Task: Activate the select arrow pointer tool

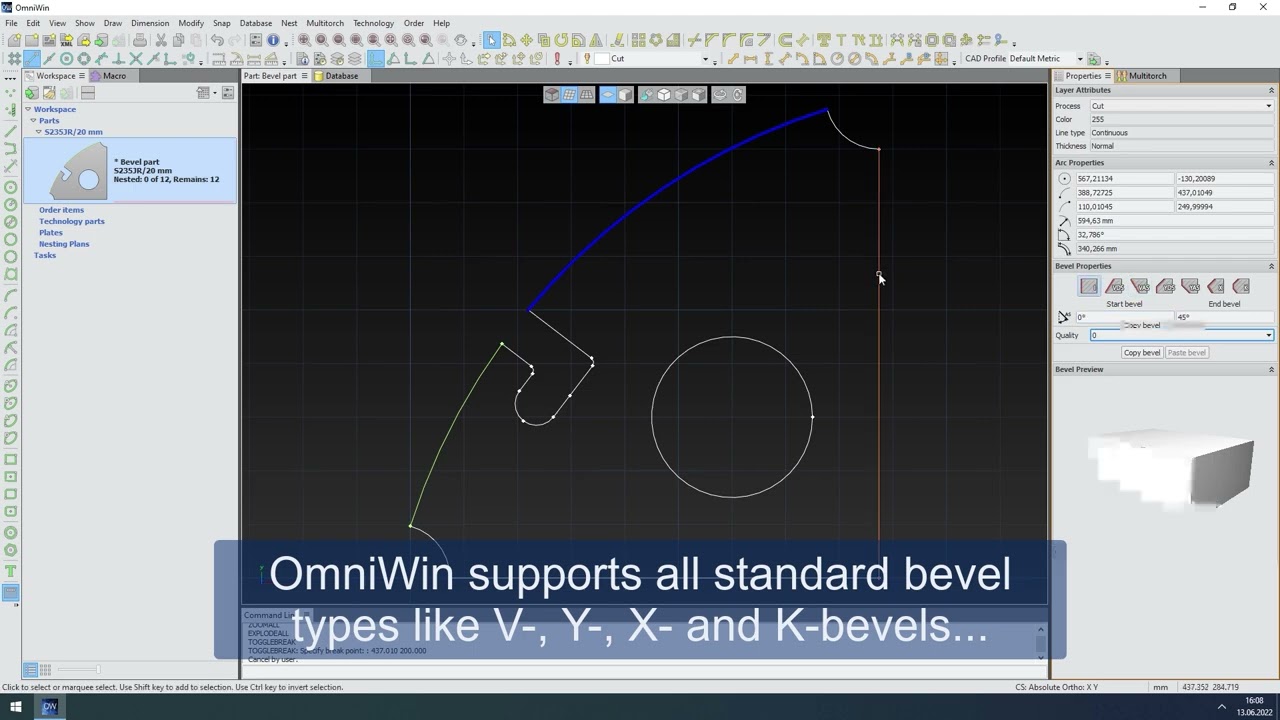Action: point(491,40)
